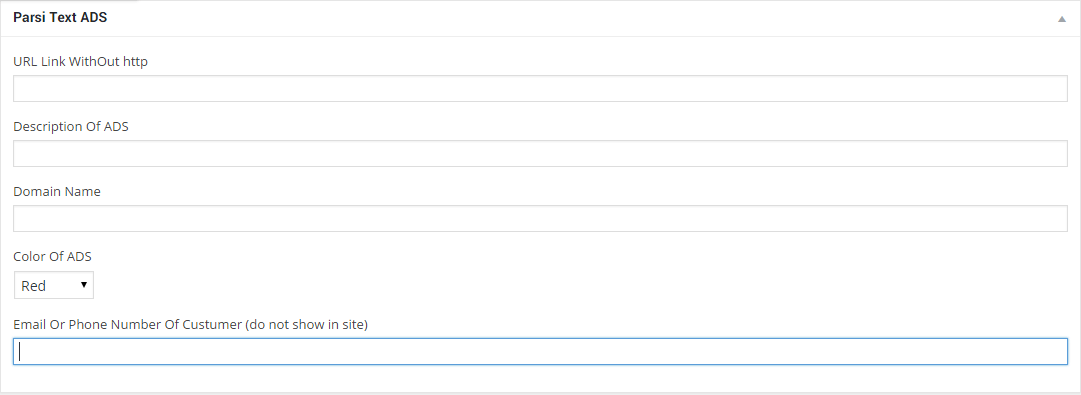Image resolution: width=1081 pixels, height=395 pixels.
Task: Click the black arrow on Red select
Action: click(x=84, y=285)
